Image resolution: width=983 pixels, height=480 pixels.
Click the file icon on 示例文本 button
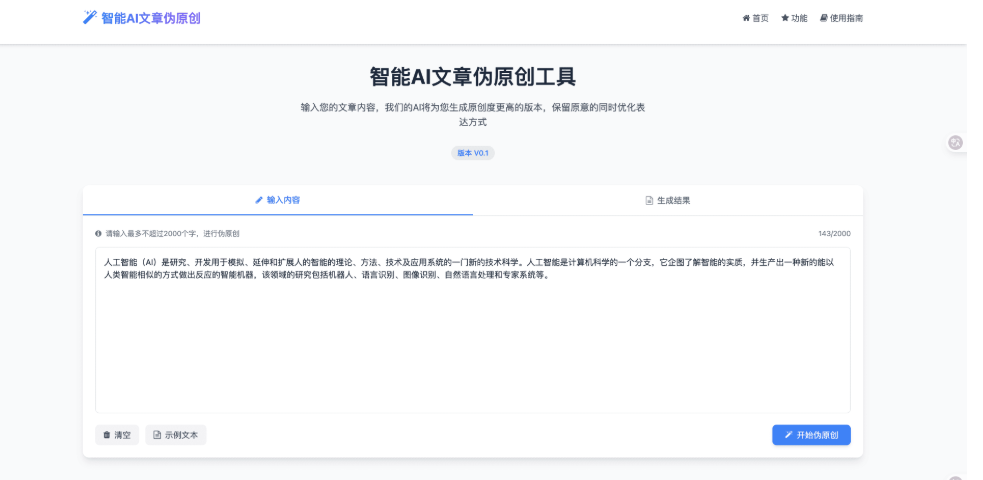pyautogui.click(x=157, y=435)
